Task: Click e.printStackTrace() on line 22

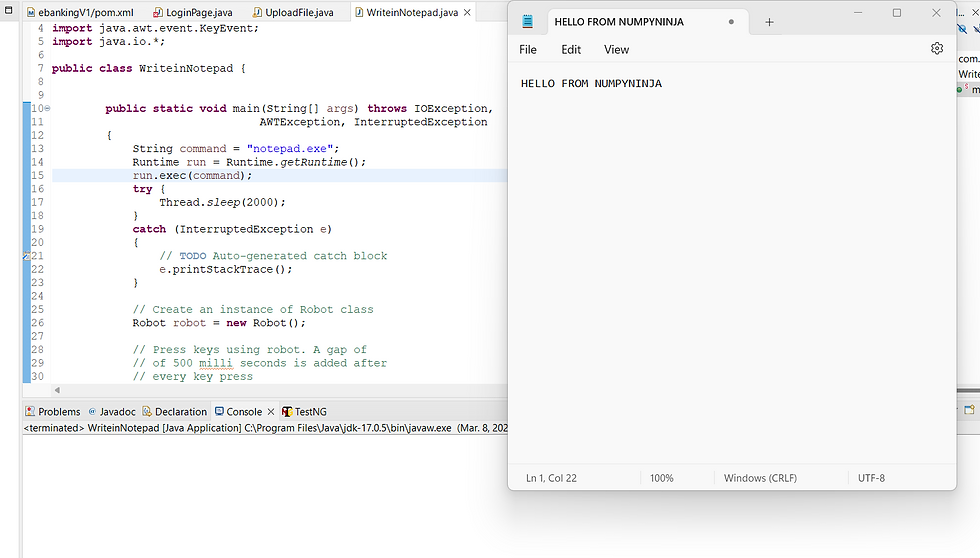Action: [226, 269]
